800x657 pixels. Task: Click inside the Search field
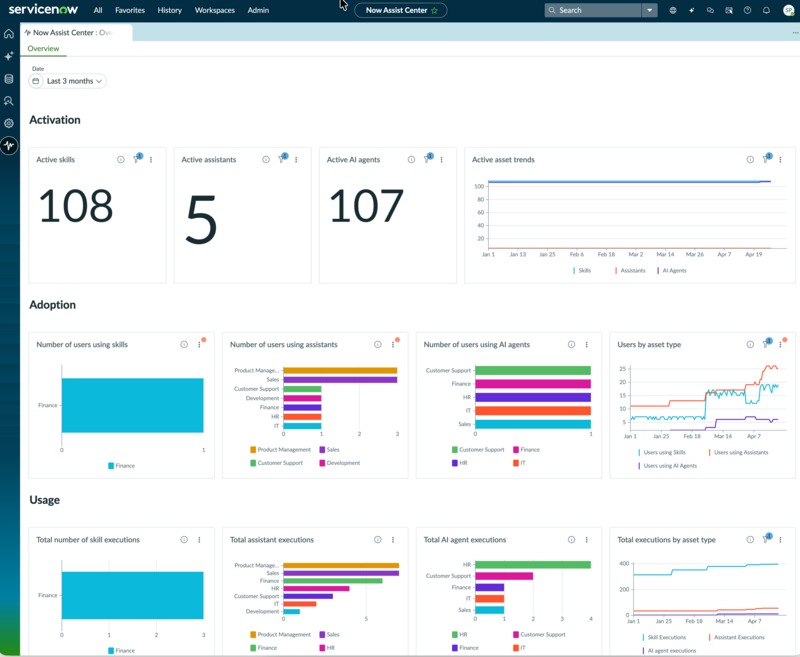click(593, 10)
